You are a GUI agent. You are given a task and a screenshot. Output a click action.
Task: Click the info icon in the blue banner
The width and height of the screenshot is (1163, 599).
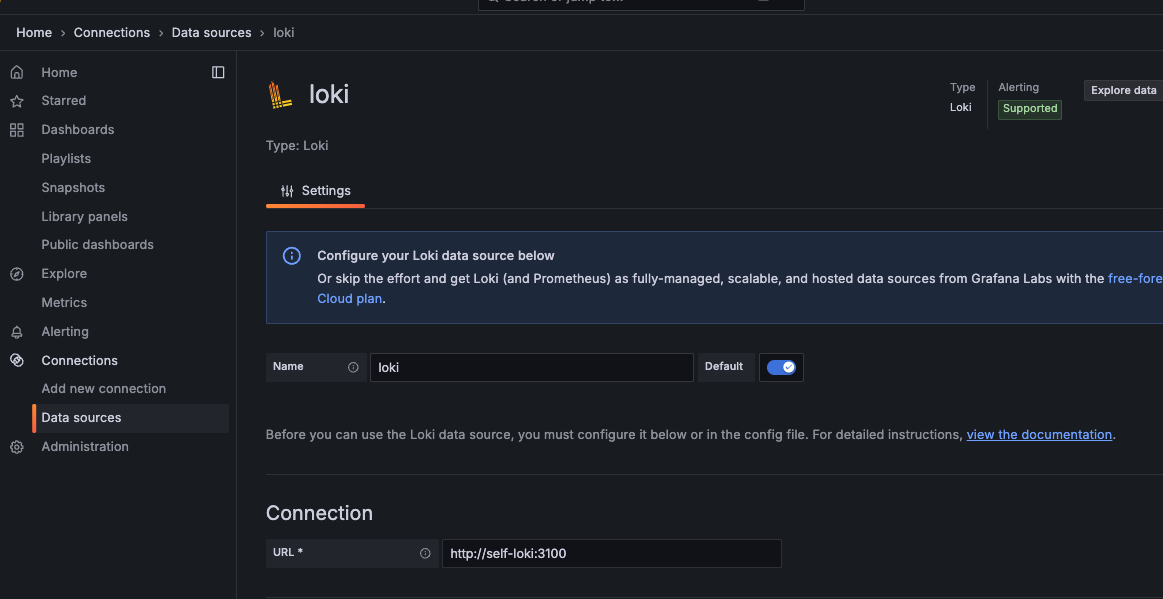click(291, 256)
